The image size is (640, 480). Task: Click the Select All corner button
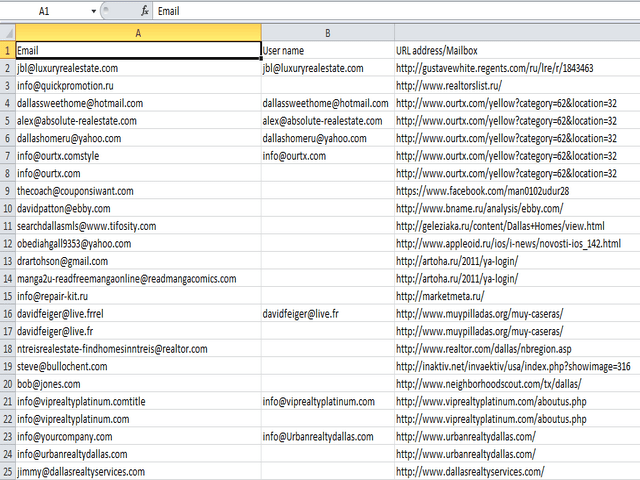(6, 32)
